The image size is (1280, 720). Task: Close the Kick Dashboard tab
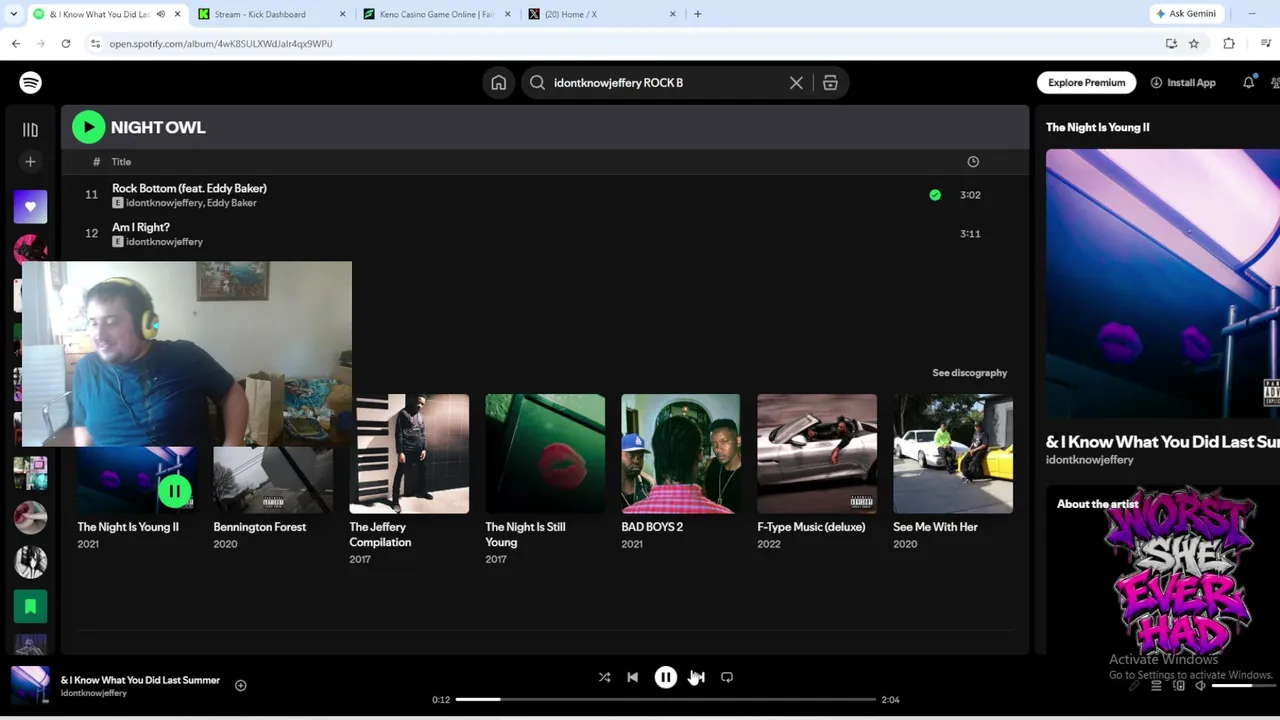coord(342,14)
